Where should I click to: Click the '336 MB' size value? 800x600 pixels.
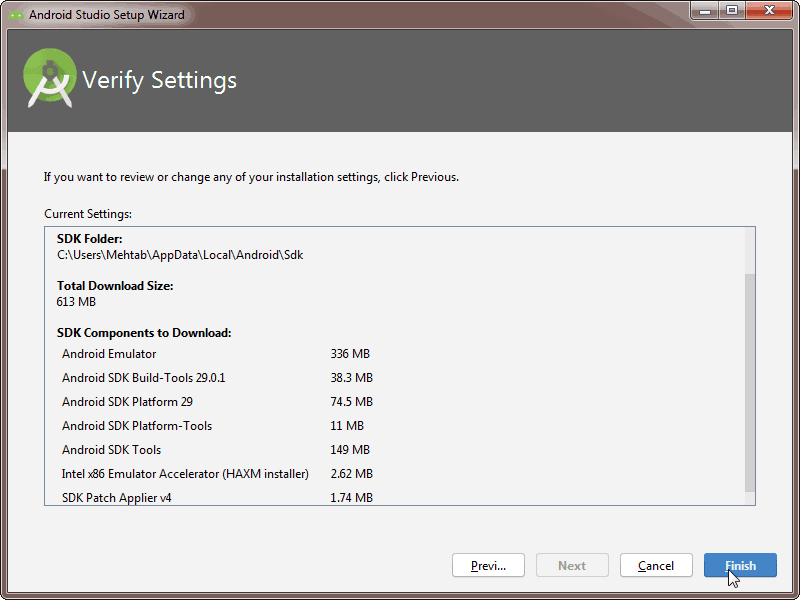(350, 354)
